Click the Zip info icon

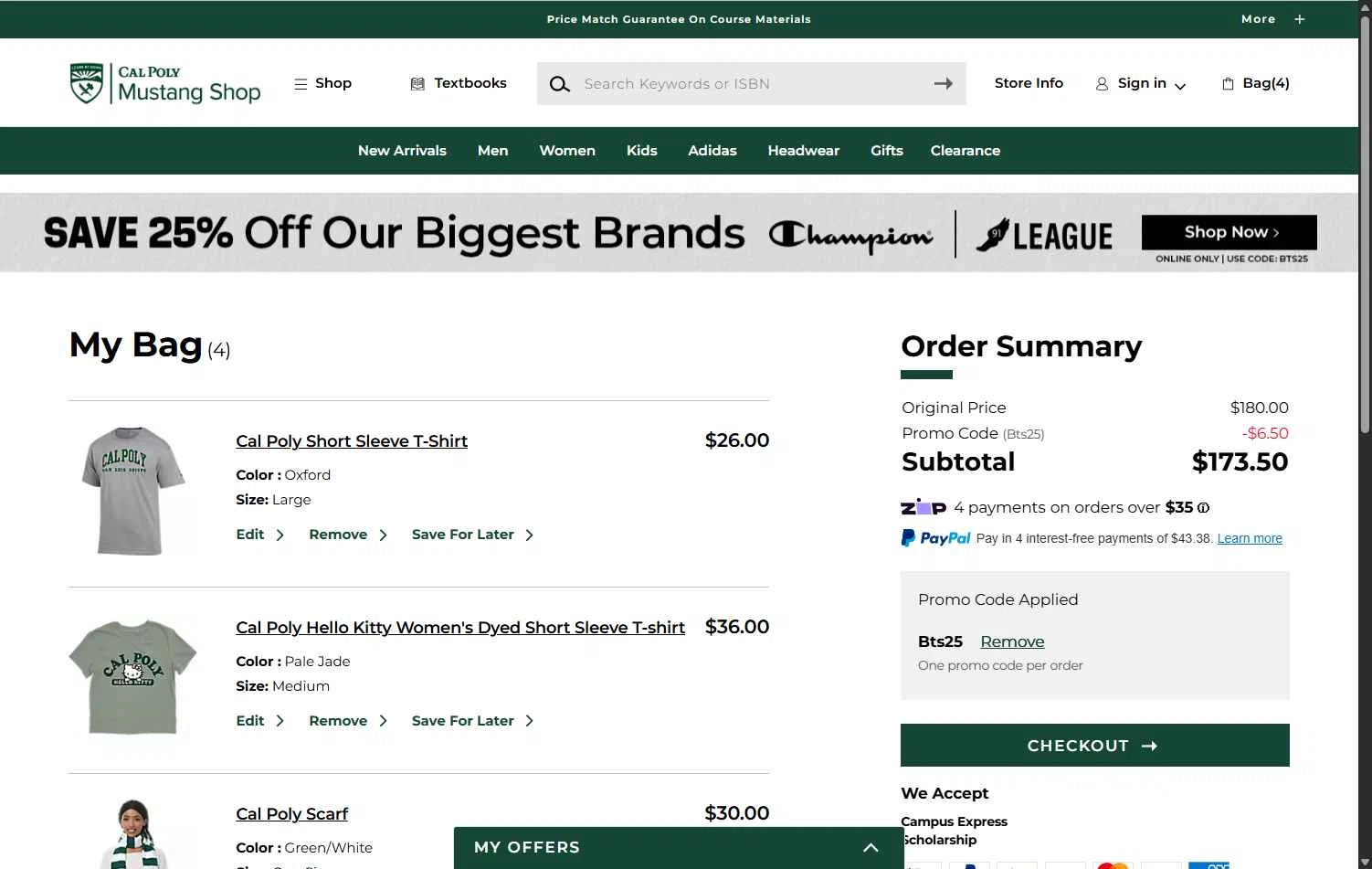[1203, 508]
